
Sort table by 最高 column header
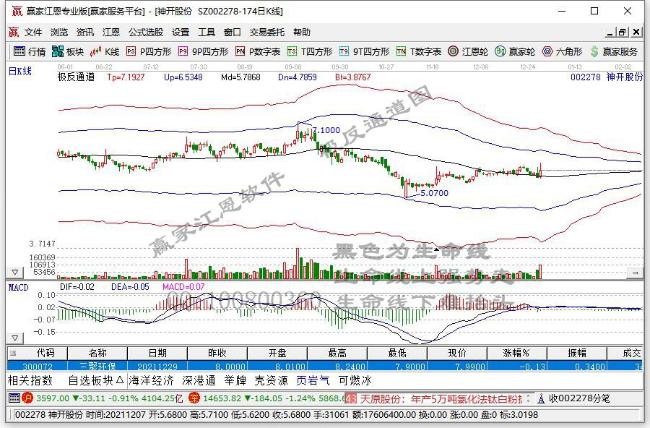click(337, 353)
